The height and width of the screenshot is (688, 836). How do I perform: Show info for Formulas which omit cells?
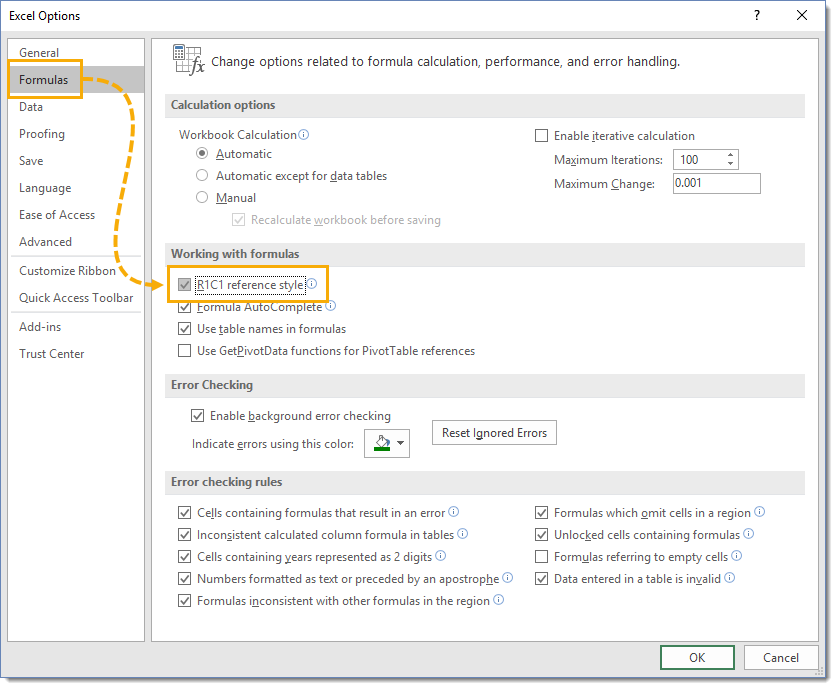[x=760, y=511]
